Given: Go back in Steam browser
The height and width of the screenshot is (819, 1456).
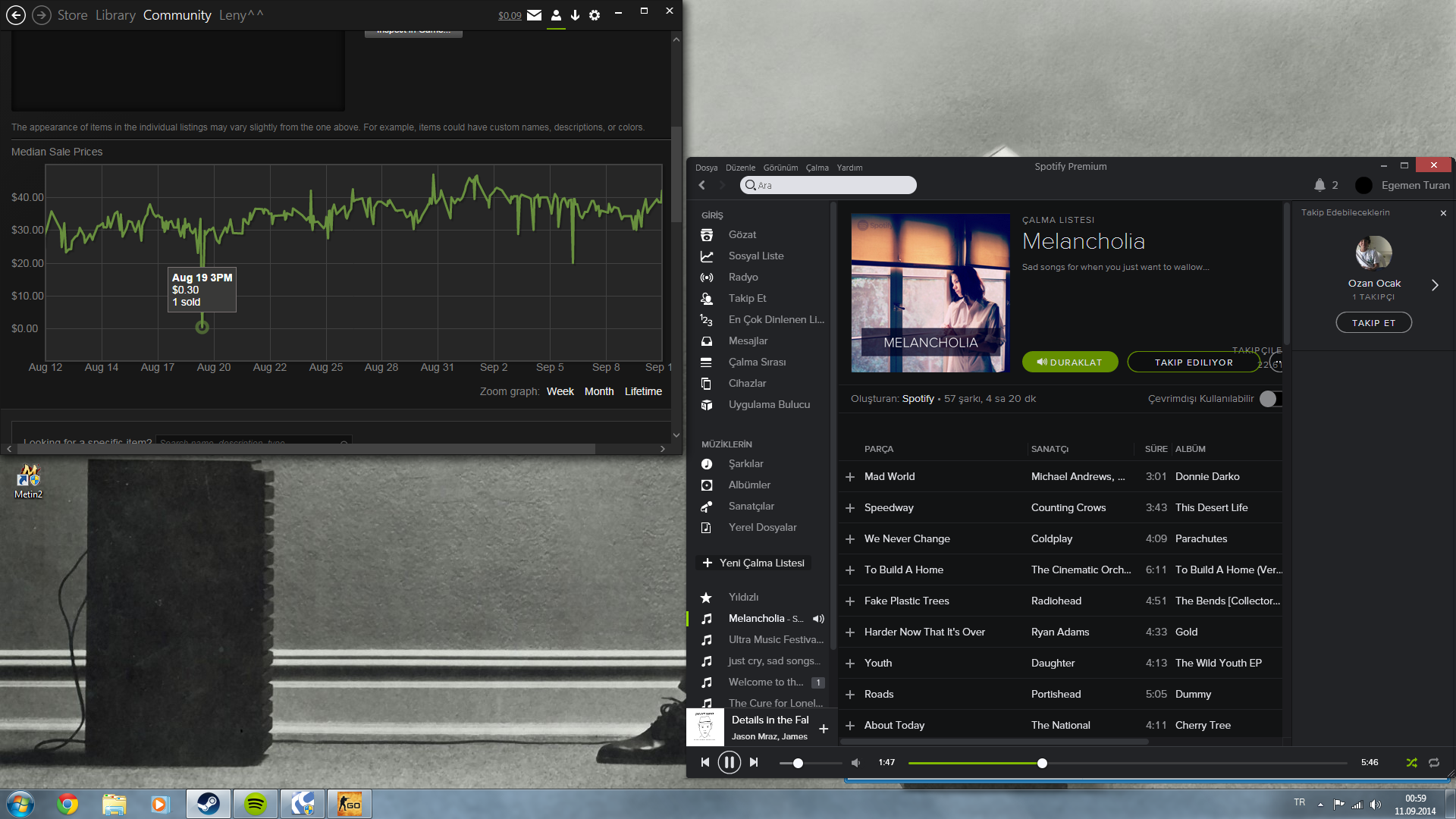Looking at the screenshot, I should 15,14.
